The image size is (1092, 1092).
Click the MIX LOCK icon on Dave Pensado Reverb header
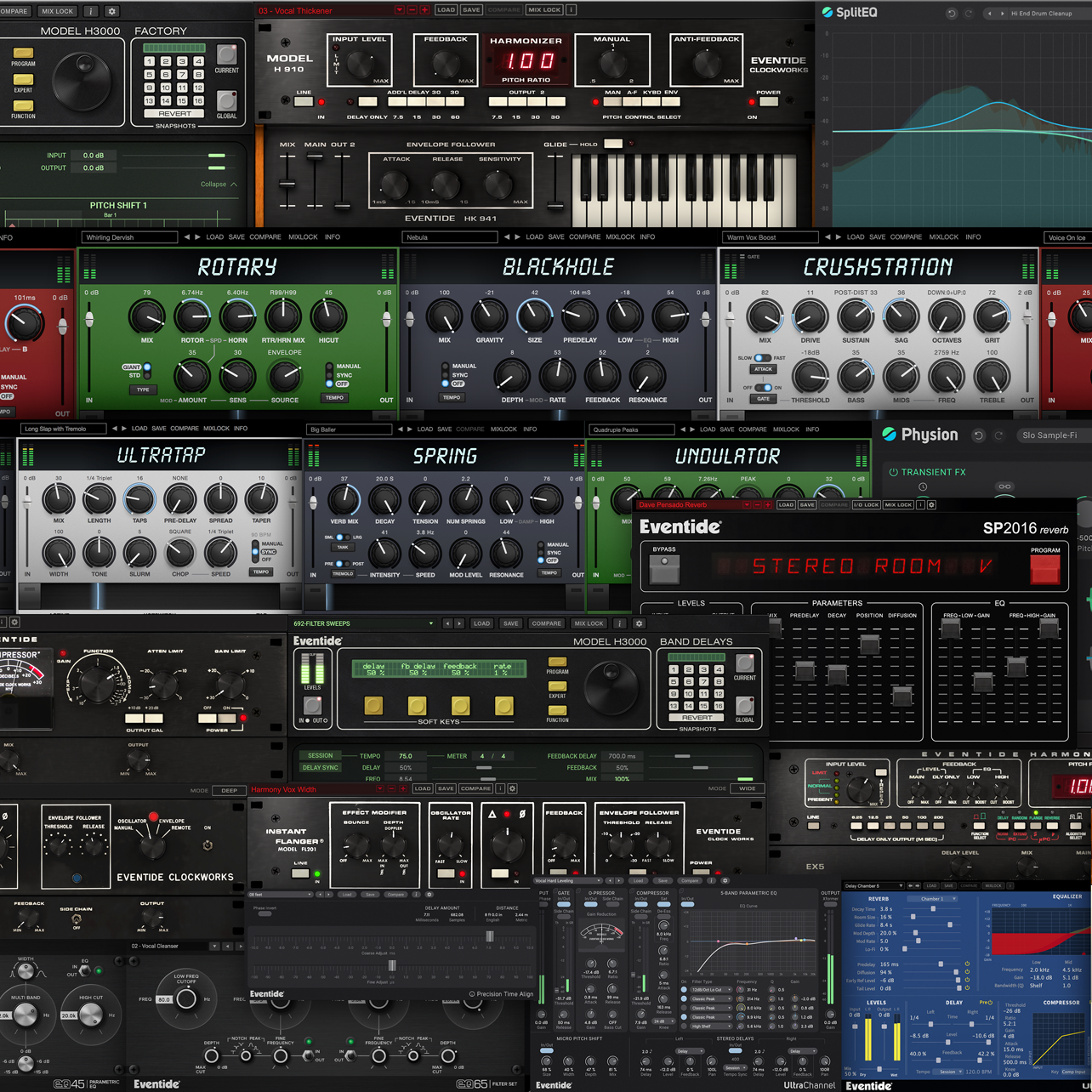coord(898,504)
